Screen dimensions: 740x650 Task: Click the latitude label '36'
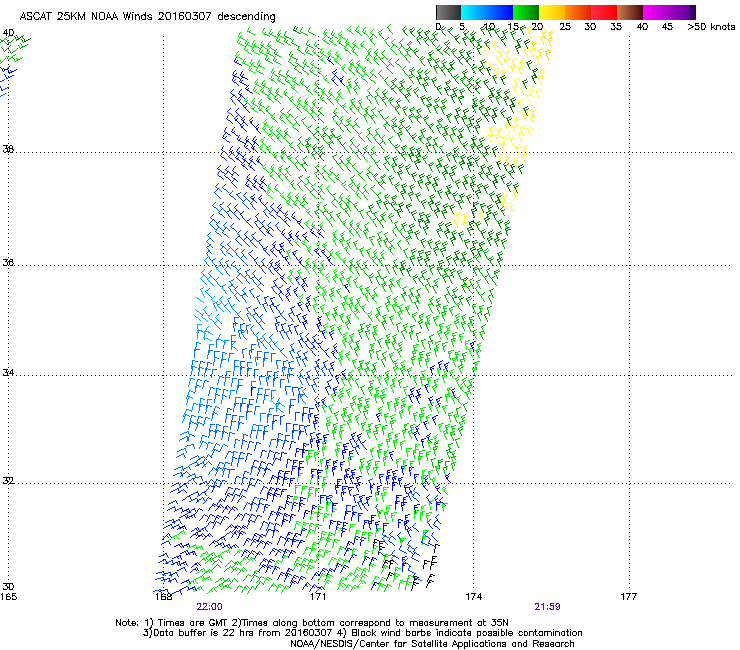coord(8,262)
